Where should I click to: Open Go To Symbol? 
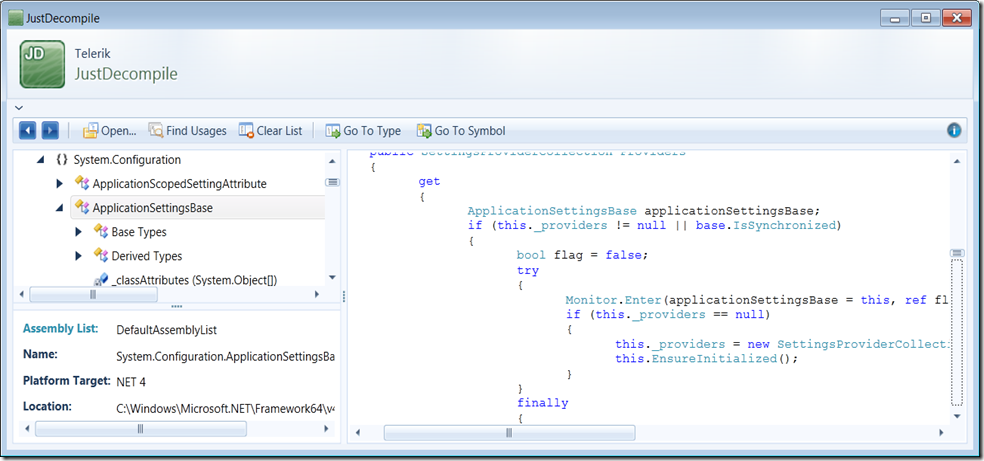[x=461, y=131]
